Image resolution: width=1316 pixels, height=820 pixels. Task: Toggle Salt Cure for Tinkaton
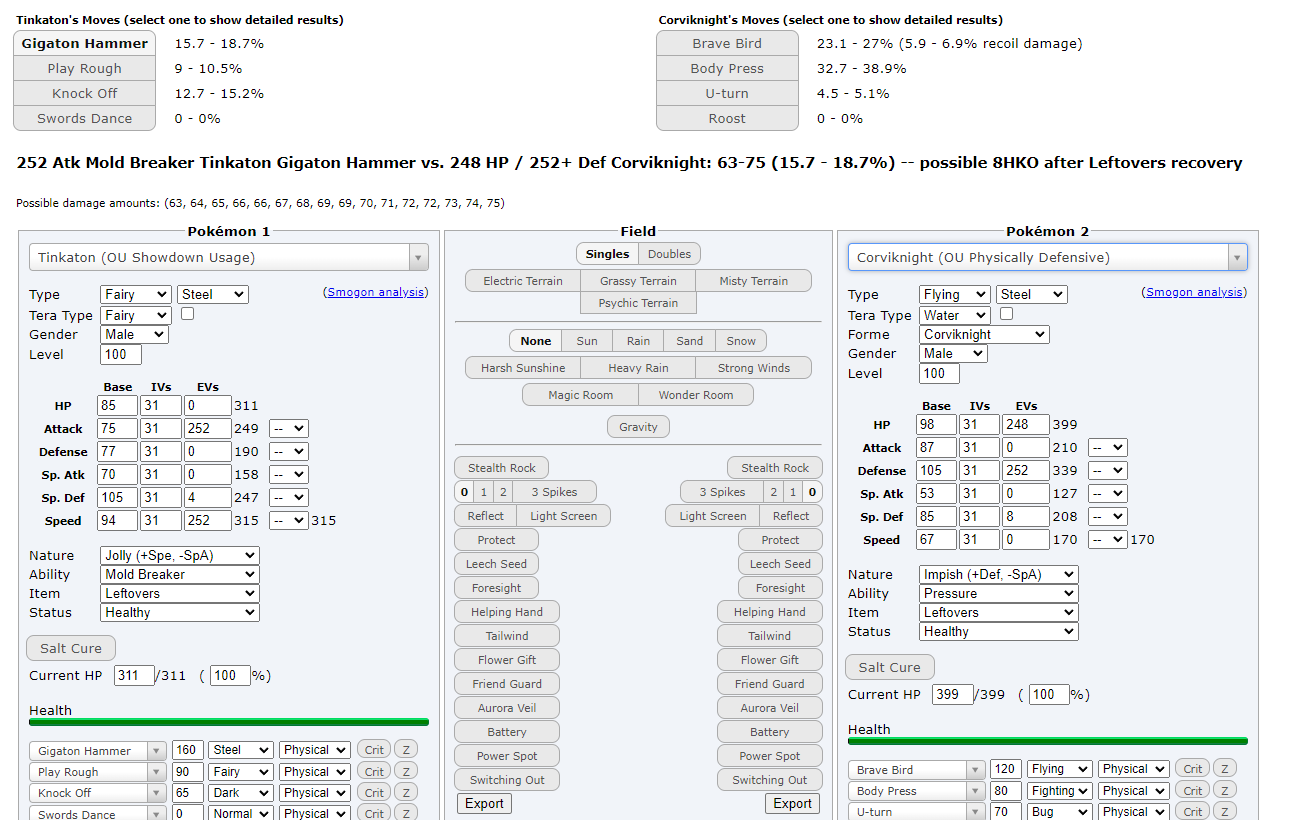tap(71, 649)
